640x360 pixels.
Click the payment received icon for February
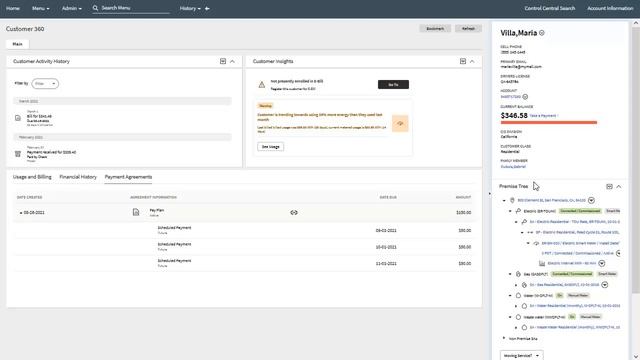click(x=18, y=153)
